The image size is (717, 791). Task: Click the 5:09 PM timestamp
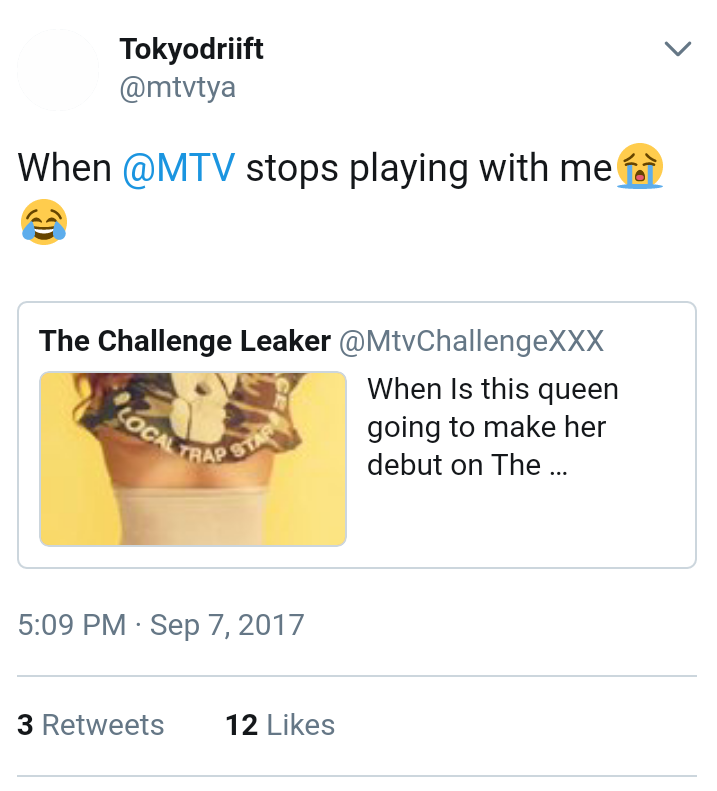click(x=72, y=625)
